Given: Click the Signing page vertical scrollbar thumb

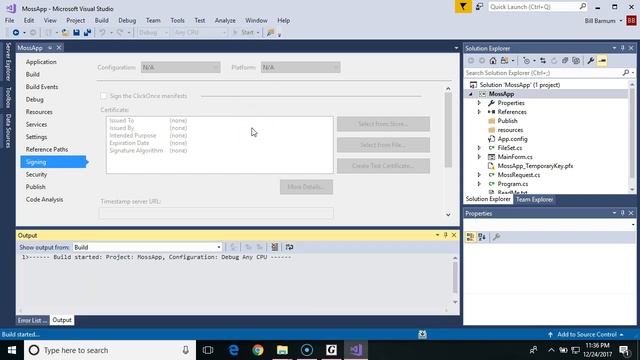Looking at the screenshot, I should pyautogui.click(x=448, y=130).
